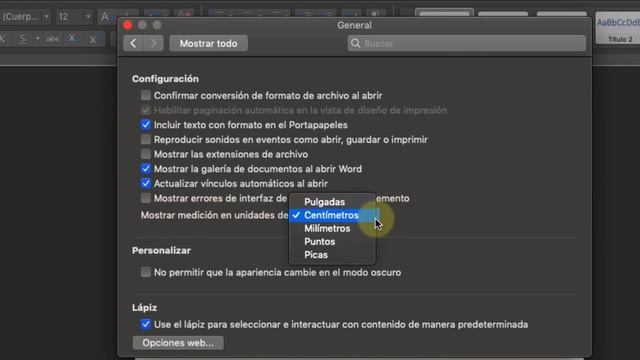
Task: Click the superscript X icon in Word ribbon
Action: [x=93, y=39]
